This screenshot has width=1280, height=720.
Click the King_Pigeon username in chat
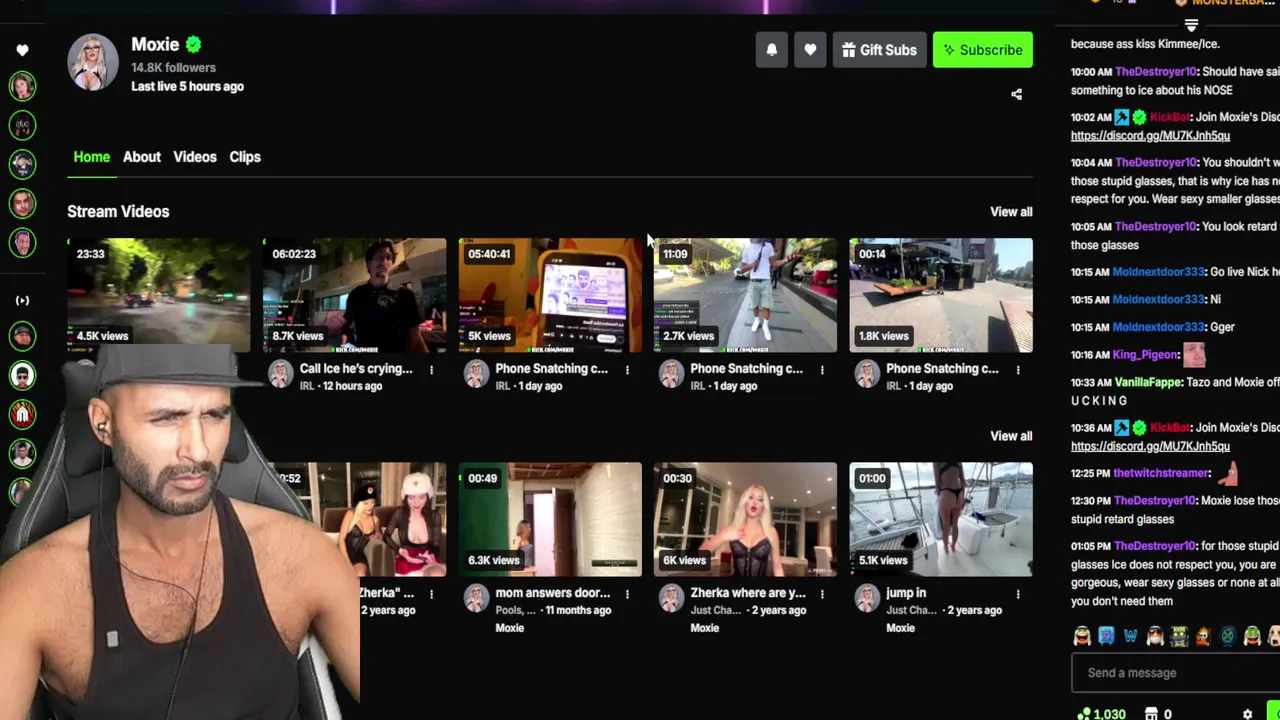pos(1147,354)
